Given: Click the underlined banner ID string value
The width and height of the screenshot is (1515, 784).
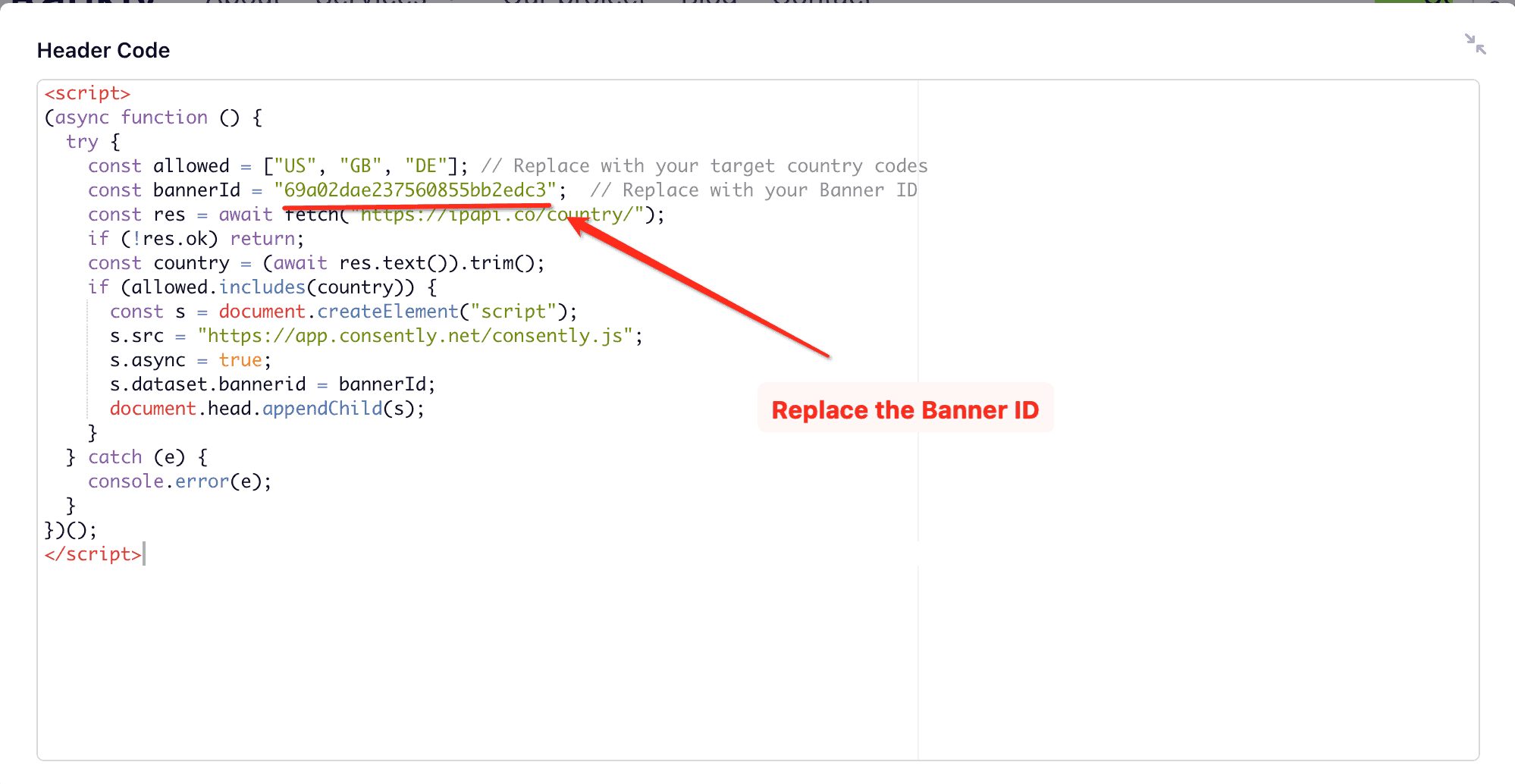Looking at the screenshot, I should click(x=415, y=190).
